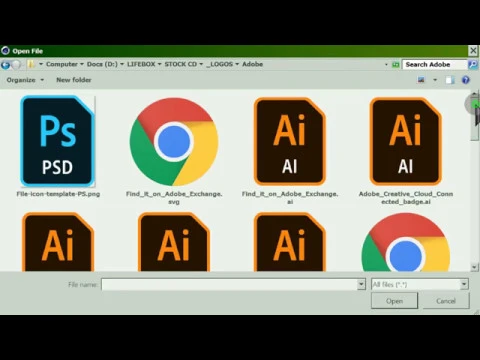Click the refresh icon beside address bar

(396, 64)
